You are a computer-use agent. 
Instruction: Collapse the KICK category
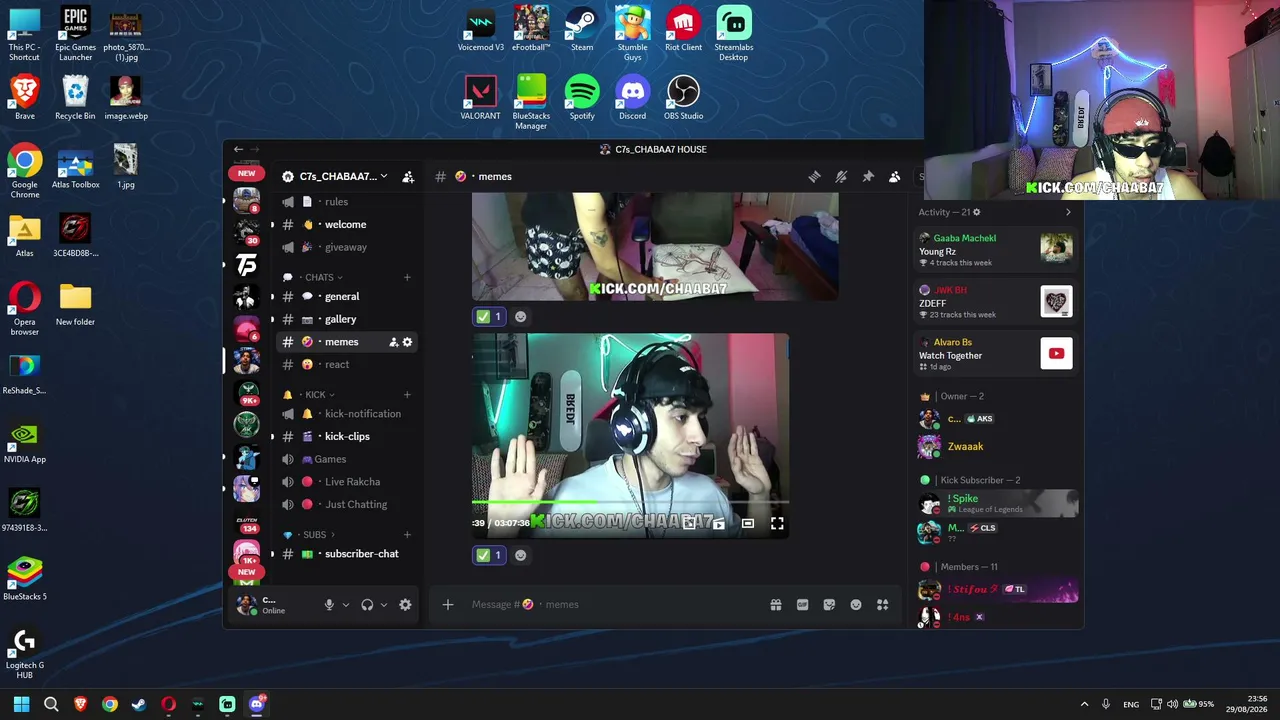pyautogui.click(x=320, y=395)
